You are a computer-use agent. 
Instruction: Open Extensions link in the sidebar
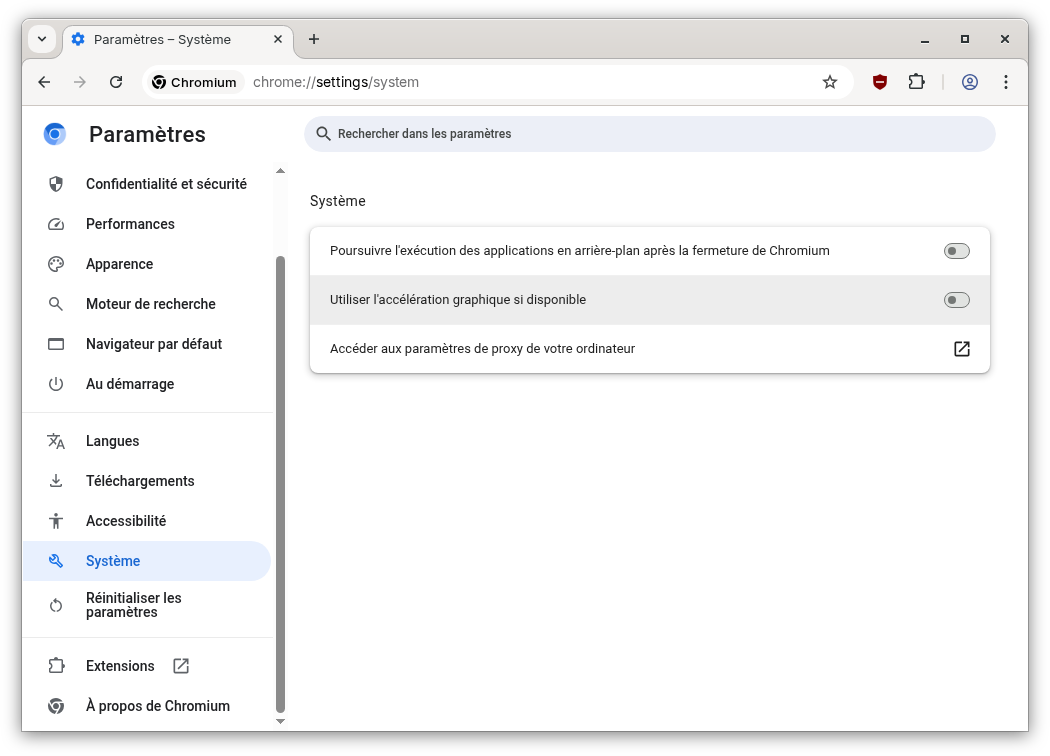[120, 666]
